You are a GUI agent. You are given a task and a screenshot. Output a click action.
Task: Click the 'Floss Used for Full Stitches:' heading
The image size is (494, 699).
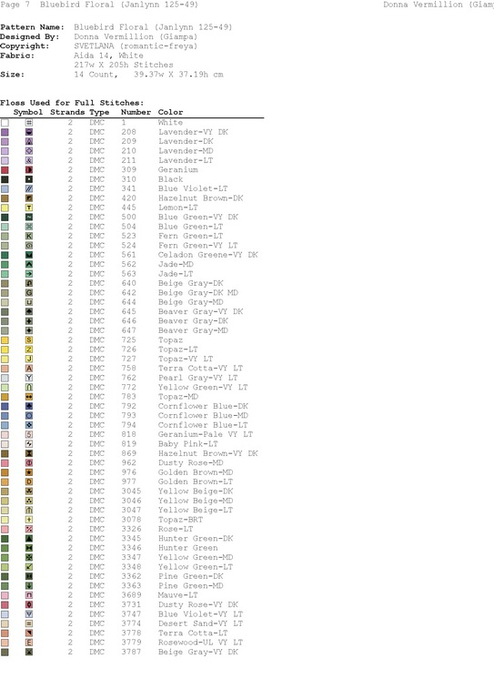72,103
